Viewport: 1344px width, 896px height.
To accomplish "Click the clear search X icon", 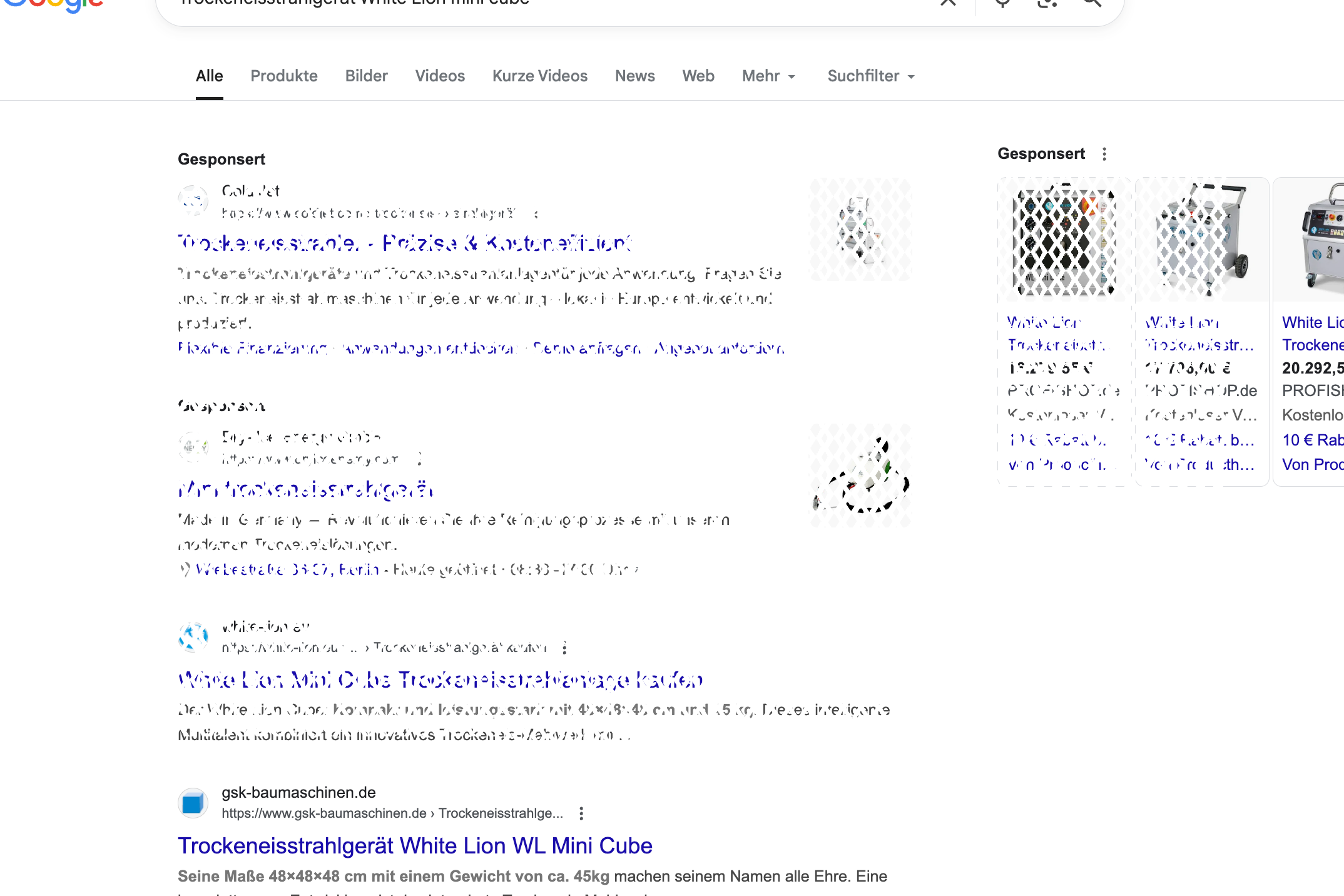I will pyautogui.click(x=948, y=3).
